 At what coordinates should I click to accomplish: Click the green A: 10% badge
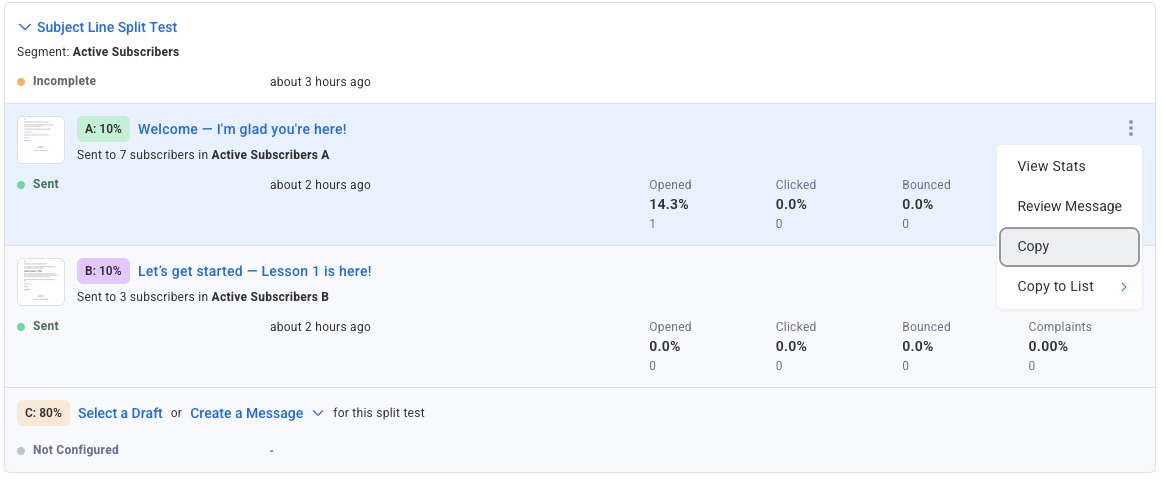[x=103, y=129]
